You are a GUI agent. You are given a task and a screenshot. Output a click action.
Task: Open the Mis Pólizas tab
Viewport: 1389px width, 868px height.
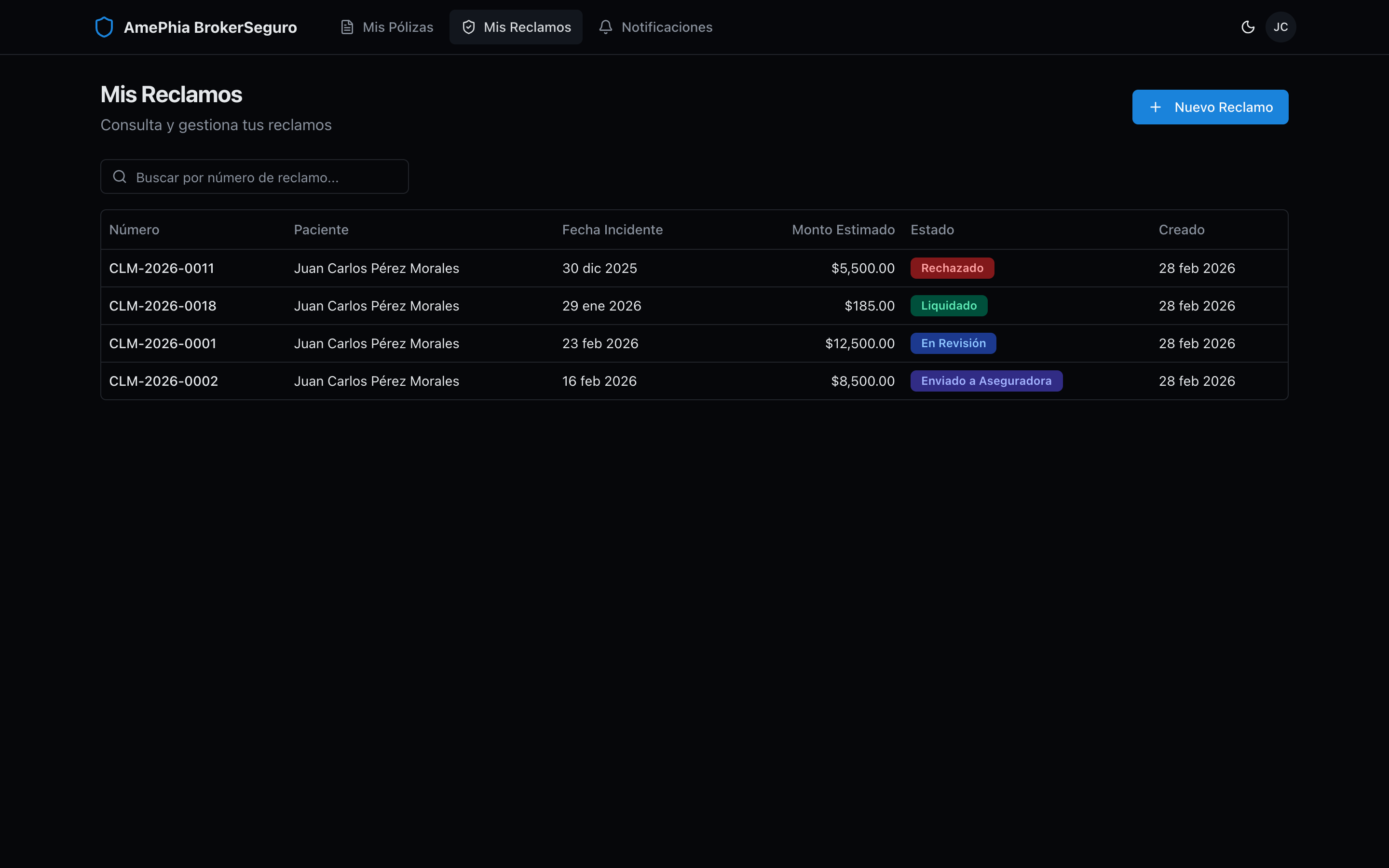coord(386,27)
